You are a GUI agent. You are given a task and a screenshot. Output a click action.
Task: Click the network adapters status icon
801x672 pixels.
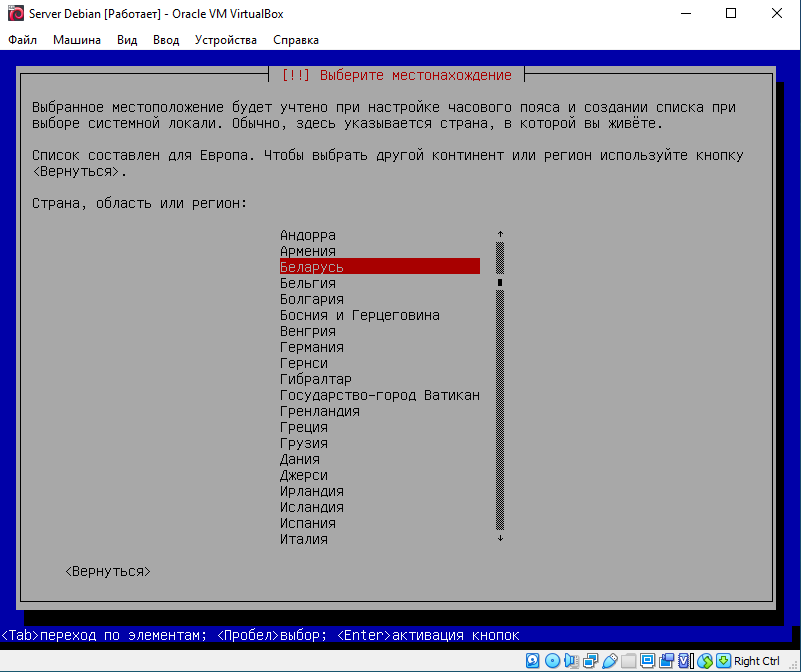[590, 661]
